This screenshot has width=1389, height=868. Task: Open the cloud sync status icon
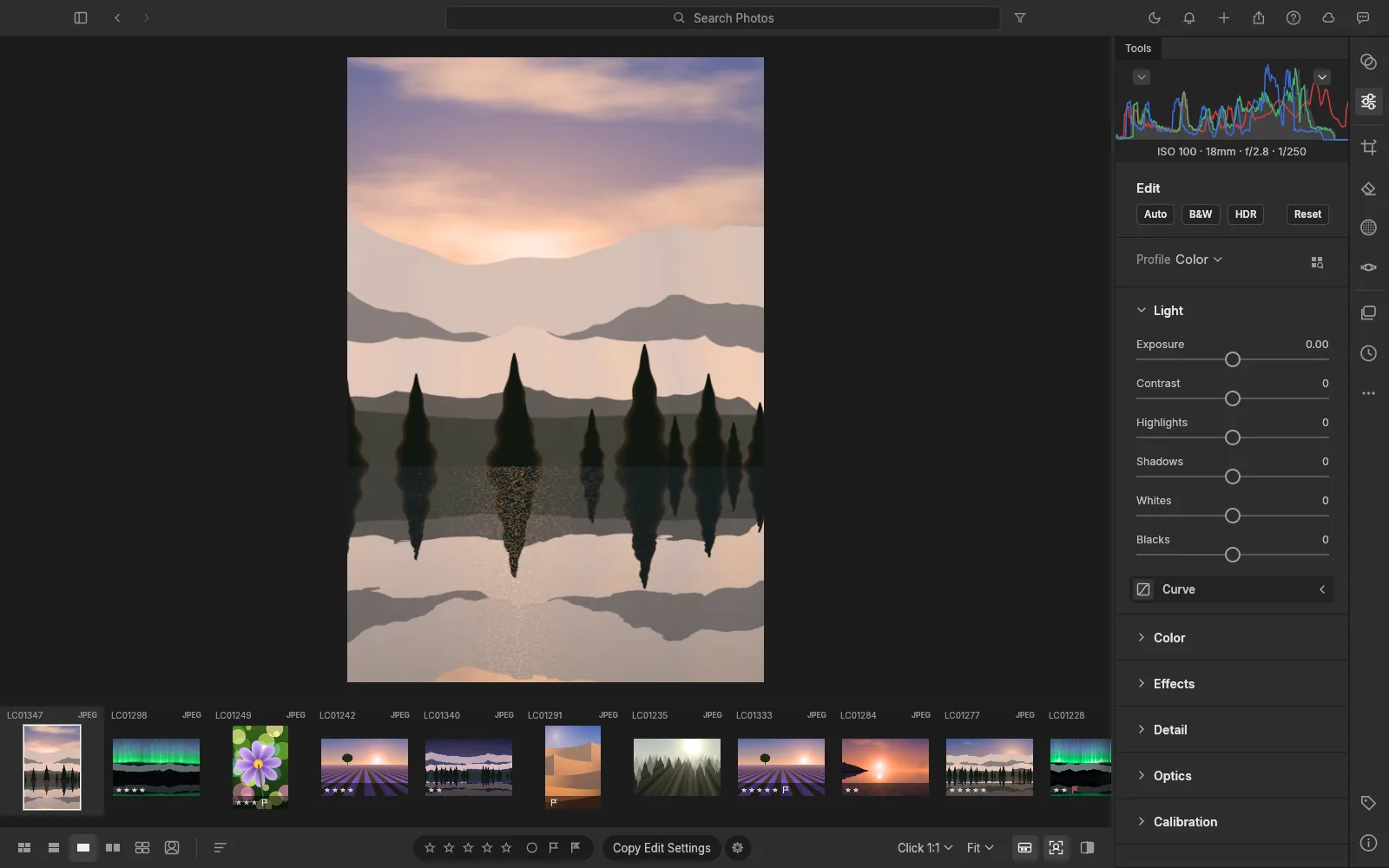tap(1328, 17)
